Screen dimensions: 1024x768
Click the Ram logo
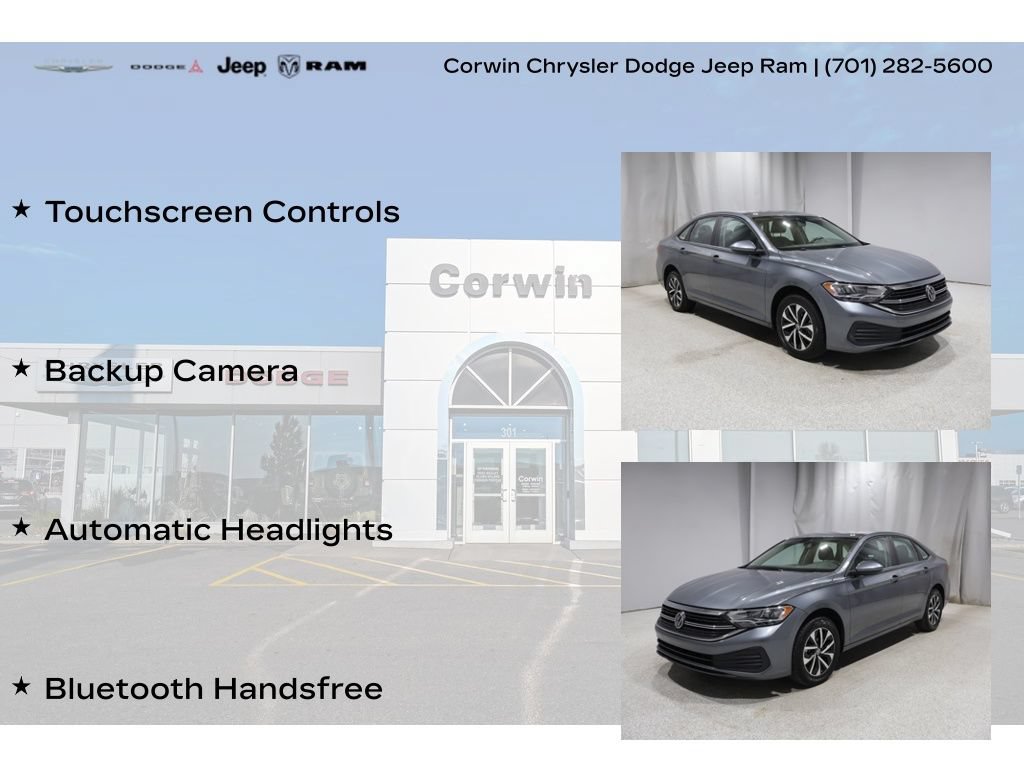322,66
